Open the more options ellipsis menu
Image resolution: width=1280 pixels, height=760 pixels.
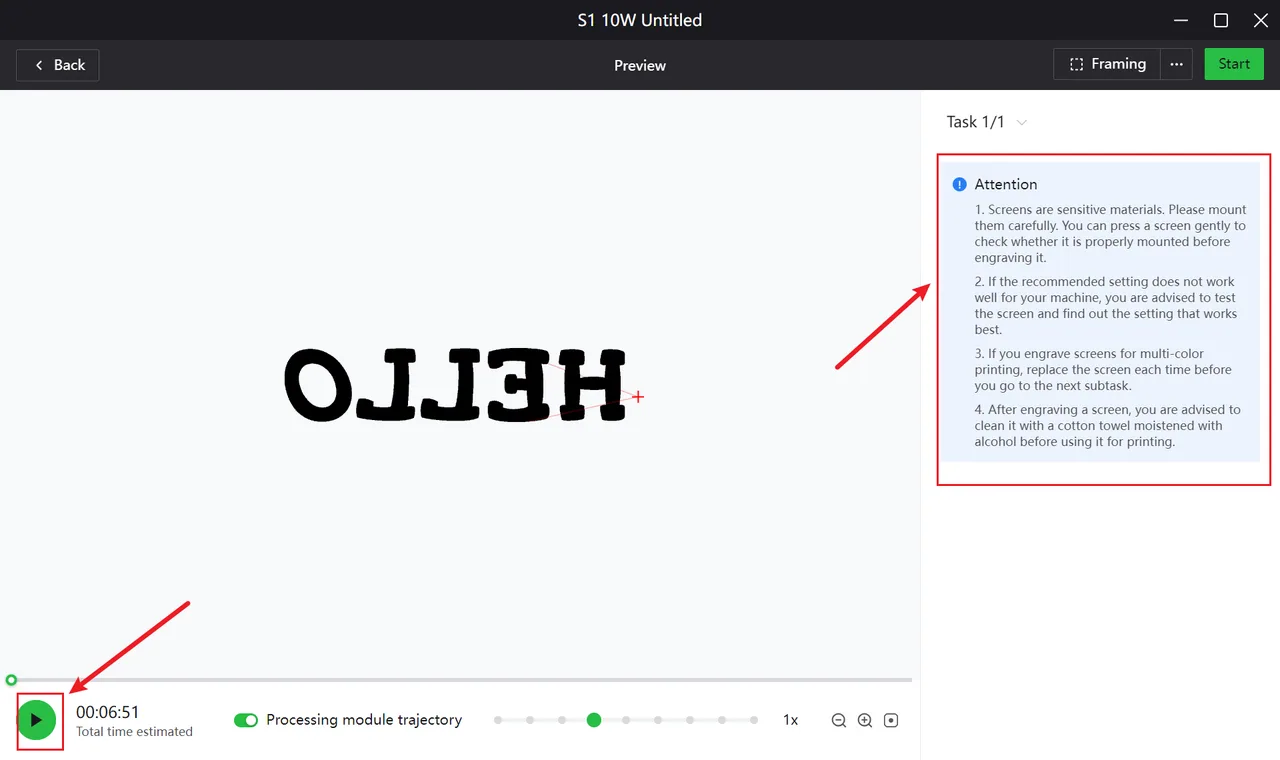[1176, 64]
